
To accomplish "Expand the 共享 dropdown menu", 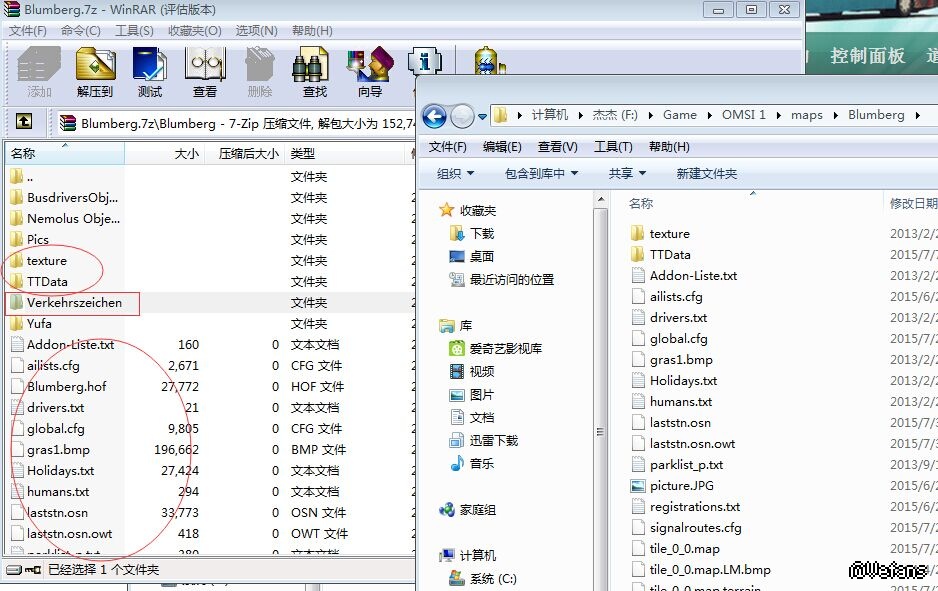I will [x=627, y=173].
